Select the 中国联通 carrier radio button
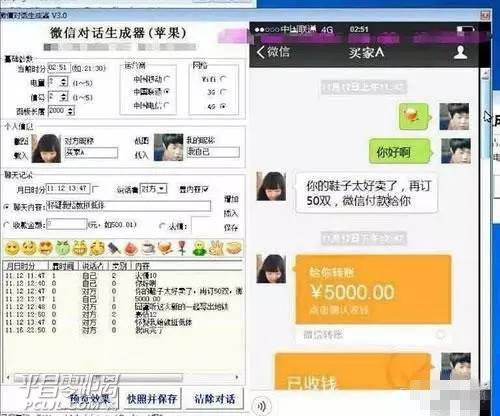This screenshot has width=500, height=416. [x=167, y=91]
